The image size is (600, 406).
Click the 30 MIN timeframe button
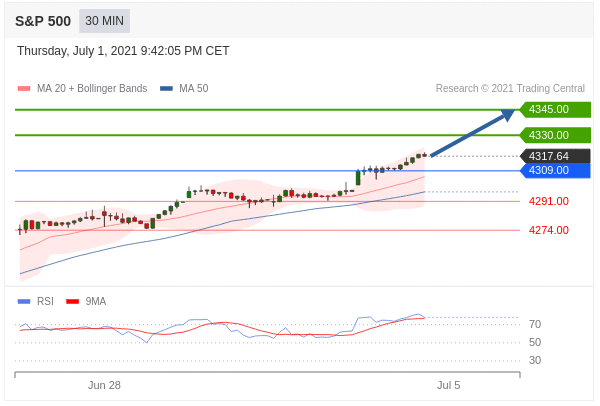coord(104,21)
